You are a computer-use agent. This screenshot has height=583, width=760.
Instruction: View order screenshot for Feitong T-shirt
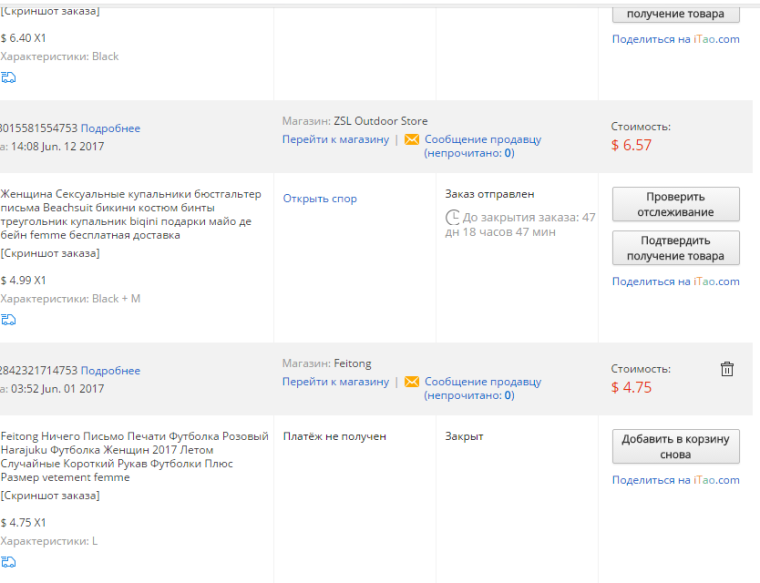[x=50, y=496]
